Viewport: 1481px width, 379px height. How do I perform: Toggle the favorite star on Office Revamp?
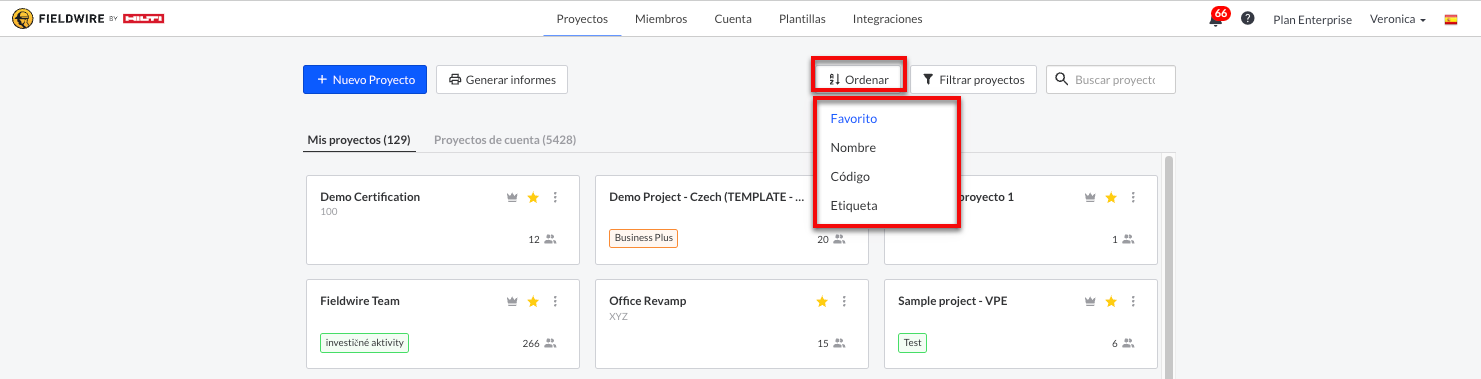(x=822, y=301)
